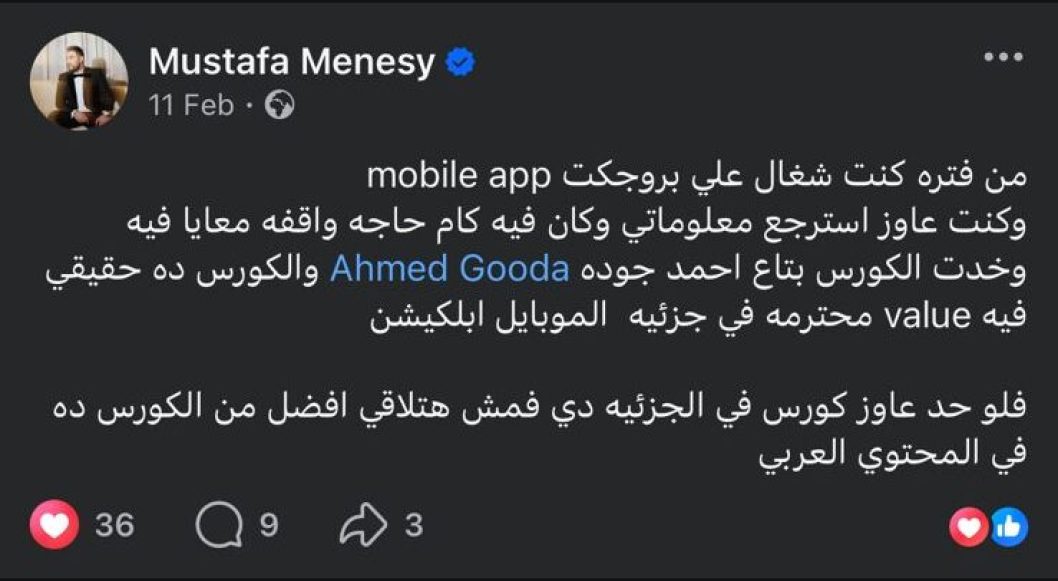Open the three-dot post options menu
This screenshot has width=1058, height=581.
(x=1003, y=58)
